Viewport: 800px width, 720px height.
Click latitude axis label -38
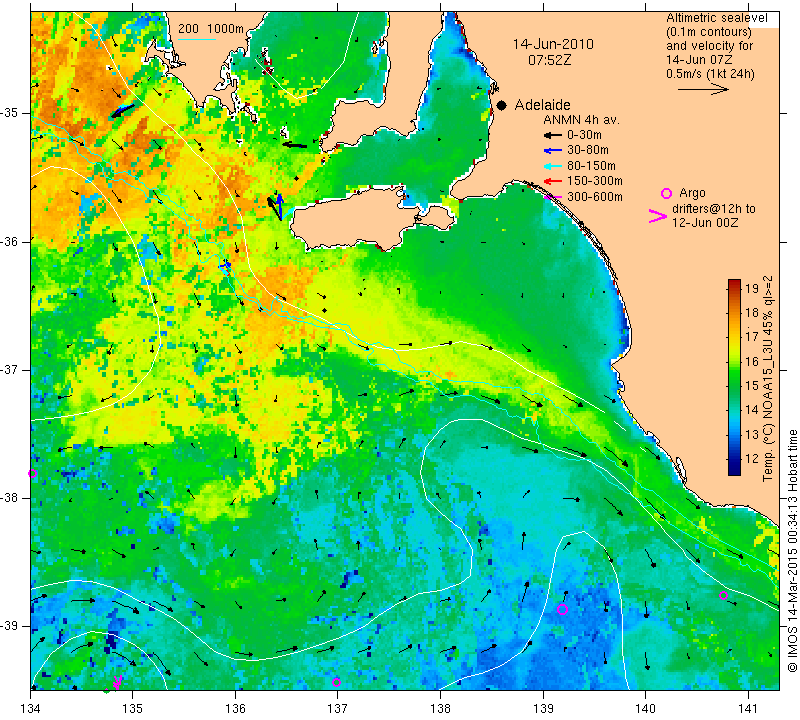pyautogui.click(x=10, y=498)
